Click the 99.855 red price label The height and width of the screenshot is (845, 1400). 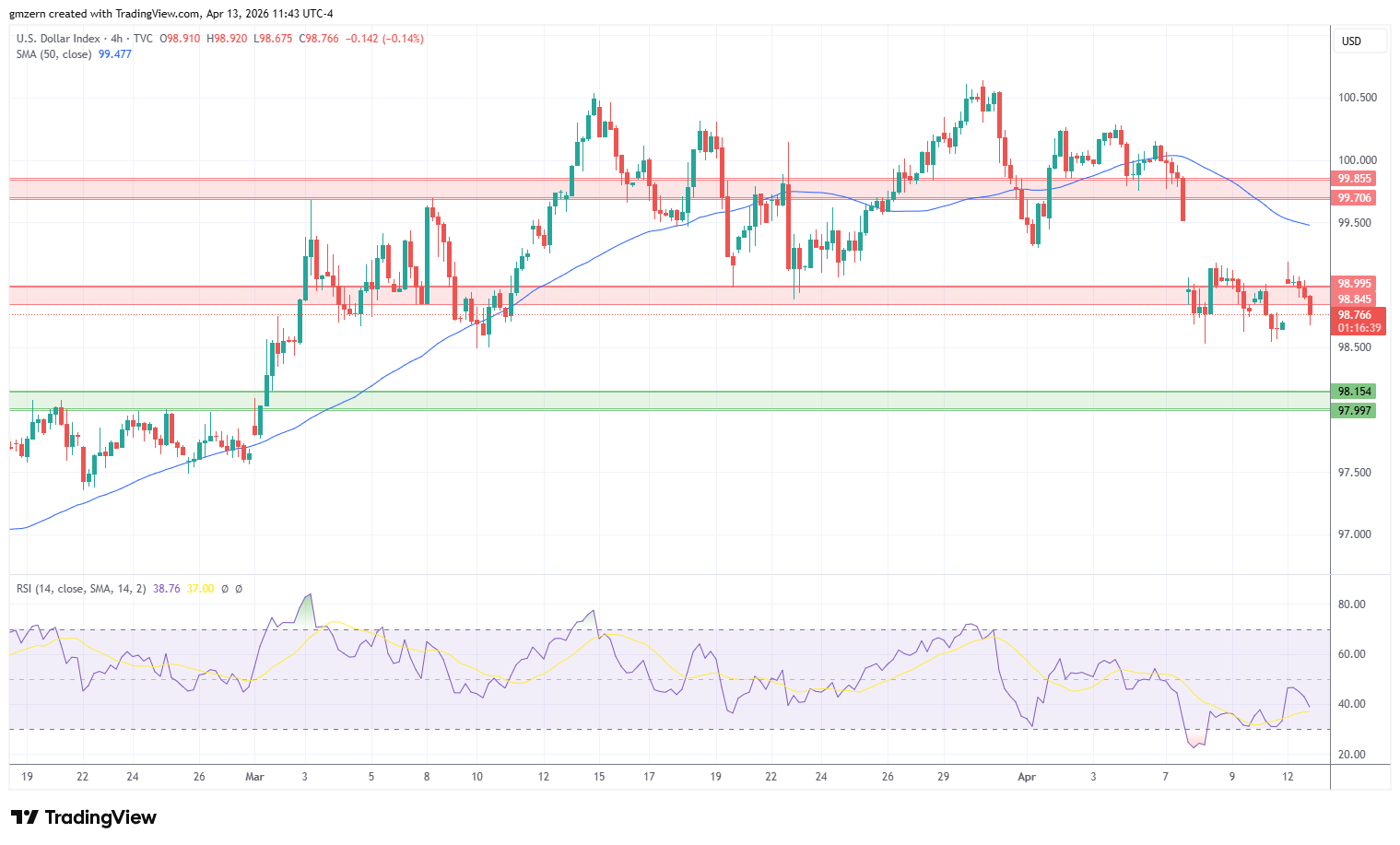[x=1354, y=179]
